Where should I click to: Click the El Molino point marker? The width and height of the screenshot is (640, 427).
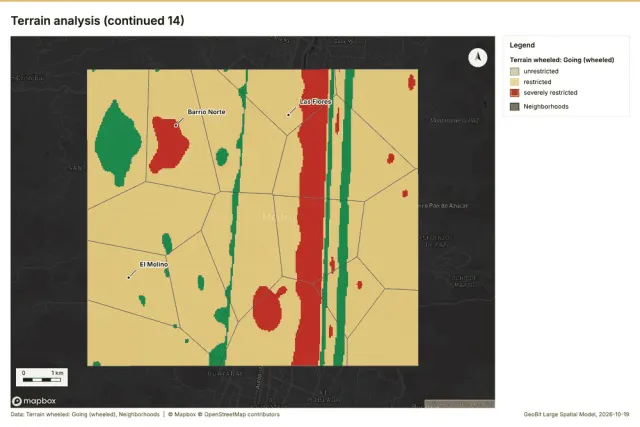pos(129,278)
